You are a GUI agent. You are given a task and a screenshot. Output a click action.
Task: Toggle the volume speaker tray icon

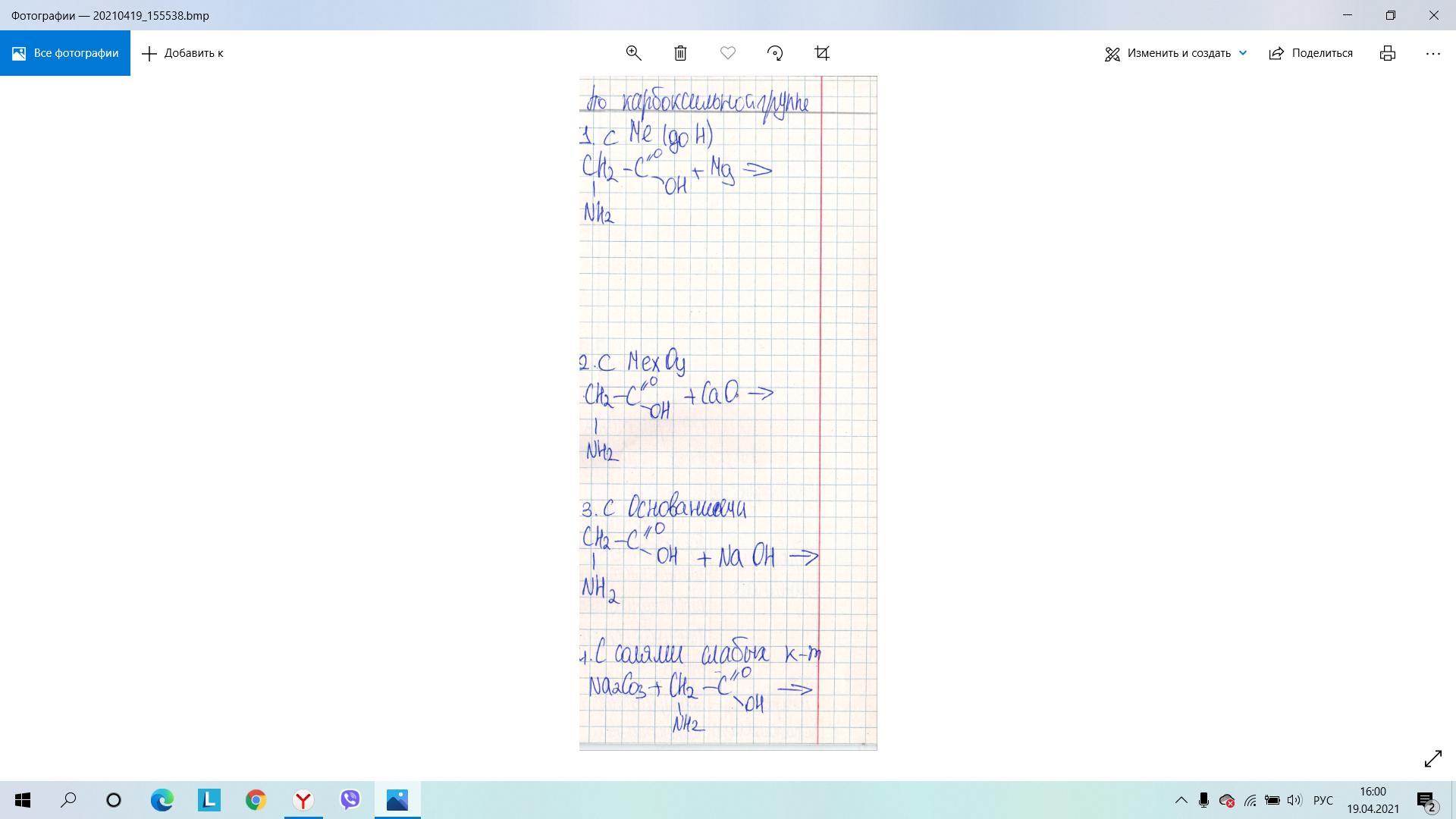pos(1294,800)
